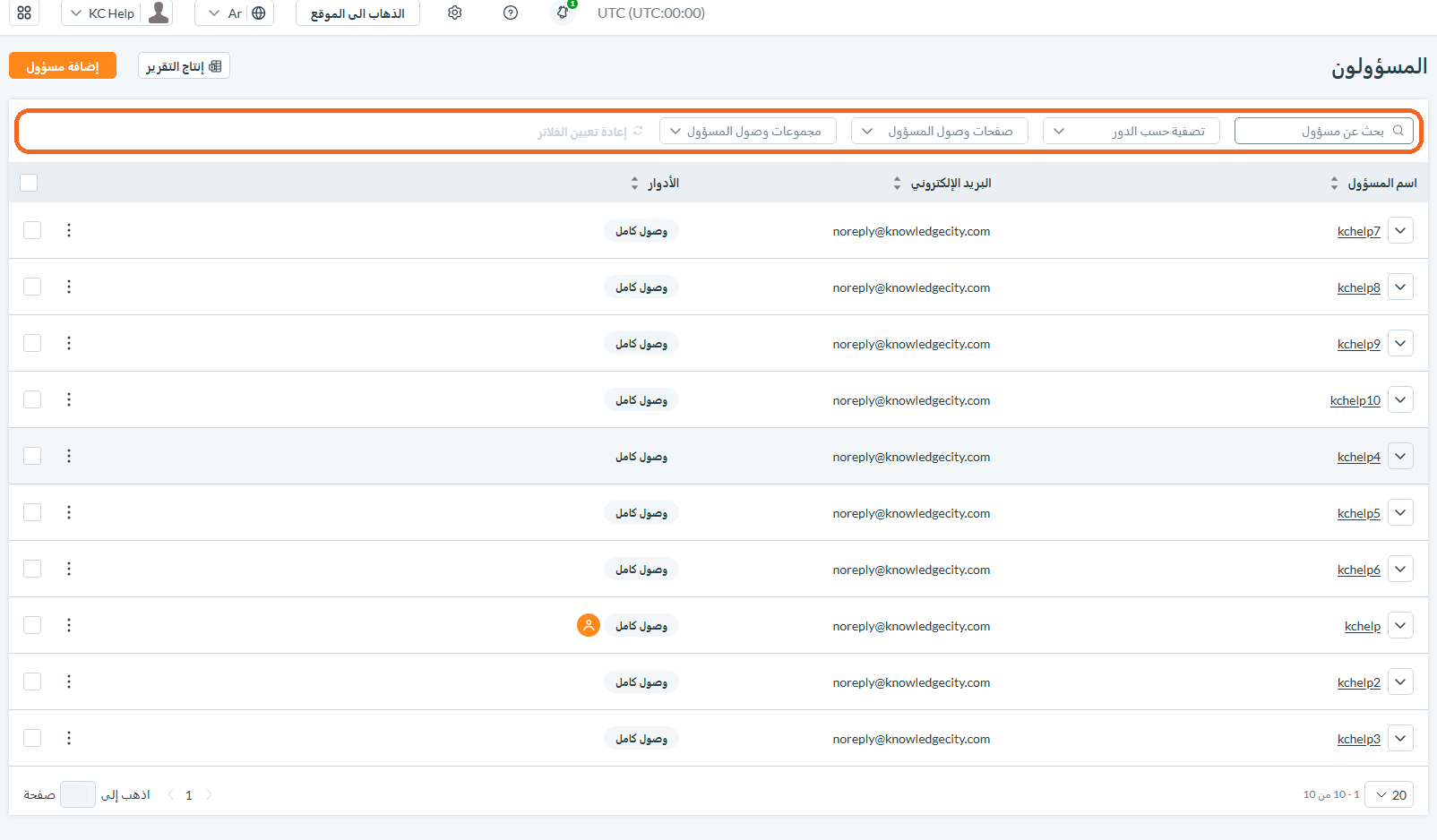Viewport: 1437px width, 840px height.
Task: Toggle the select-all header checkbox
Action: (29, 183)
